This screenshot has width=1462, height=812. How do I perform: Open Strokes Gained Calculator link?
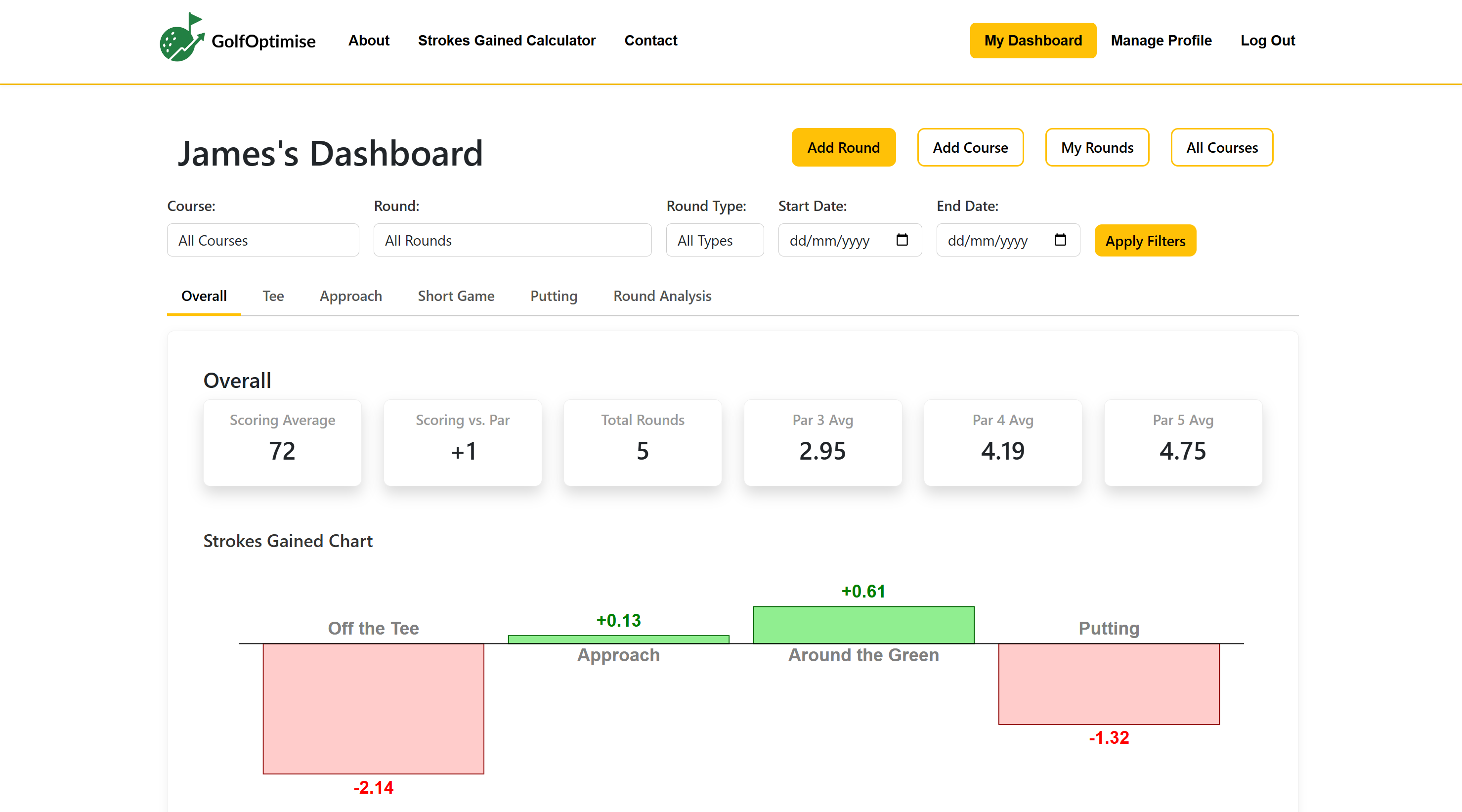pyautogui.click(x=506, y=41)
